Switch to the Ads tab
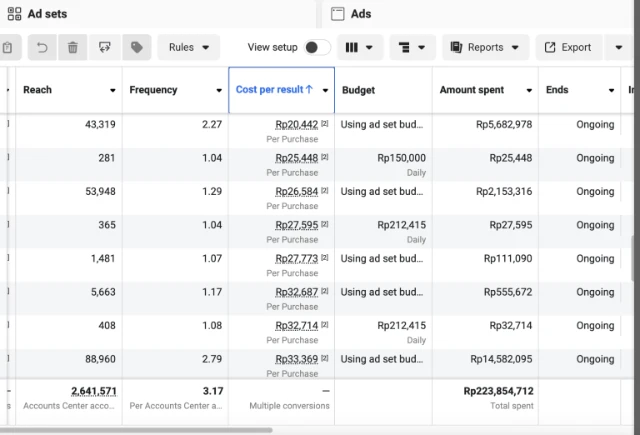This screenshot has height=435, width=640. [x=361, y=14]
